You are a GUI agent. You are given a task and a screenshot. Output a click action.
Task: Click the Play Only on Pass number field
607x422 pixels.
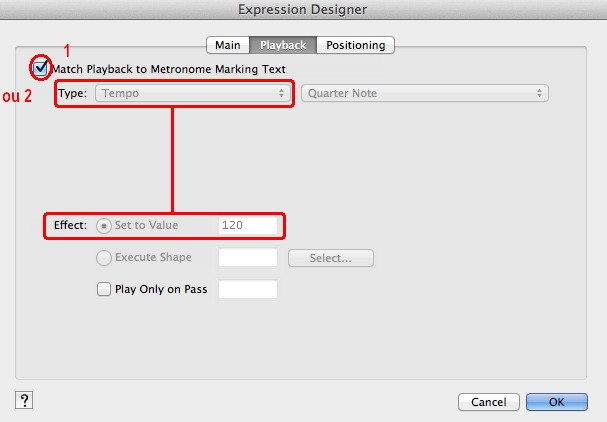tap(247, 290)
